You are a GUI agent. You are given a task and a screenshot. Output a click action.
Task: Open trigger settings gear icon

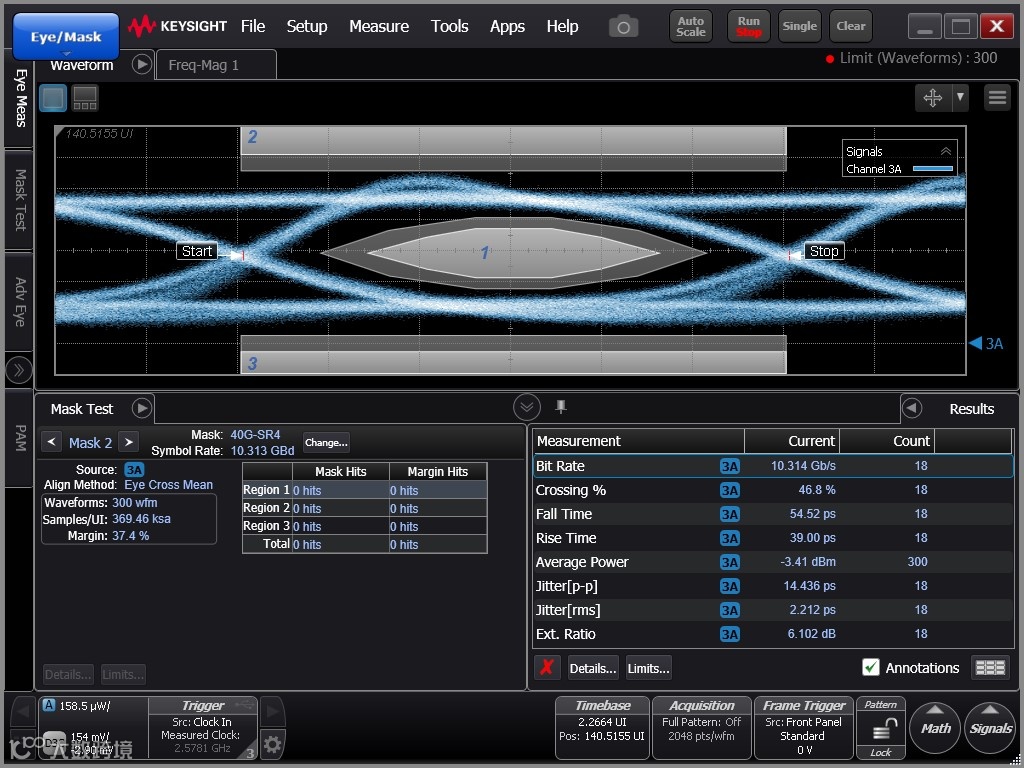pyautogui.click(x=272, y=744)
